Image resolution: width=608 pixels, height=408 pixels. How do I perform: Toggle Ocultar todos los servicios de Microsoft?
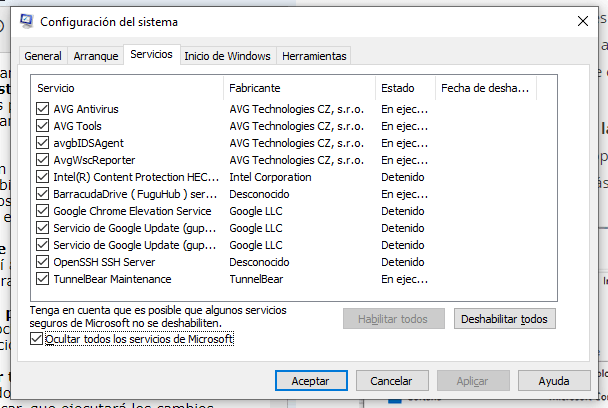pyautogui.click(x=36, y=339)
